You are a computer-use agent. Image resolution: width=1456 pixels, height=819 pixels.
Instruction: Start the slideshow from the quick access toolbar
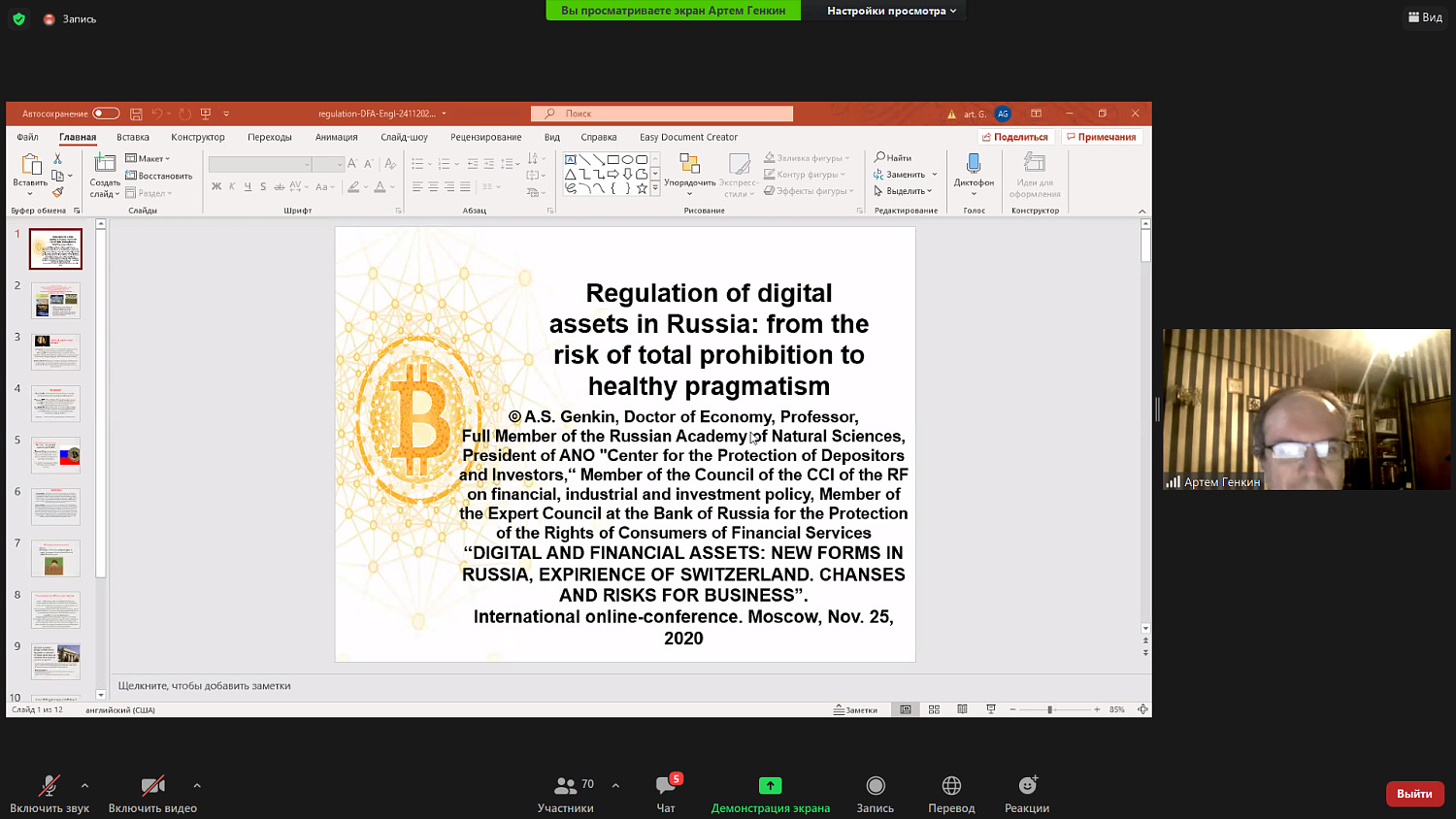click(x=206, y=114)
